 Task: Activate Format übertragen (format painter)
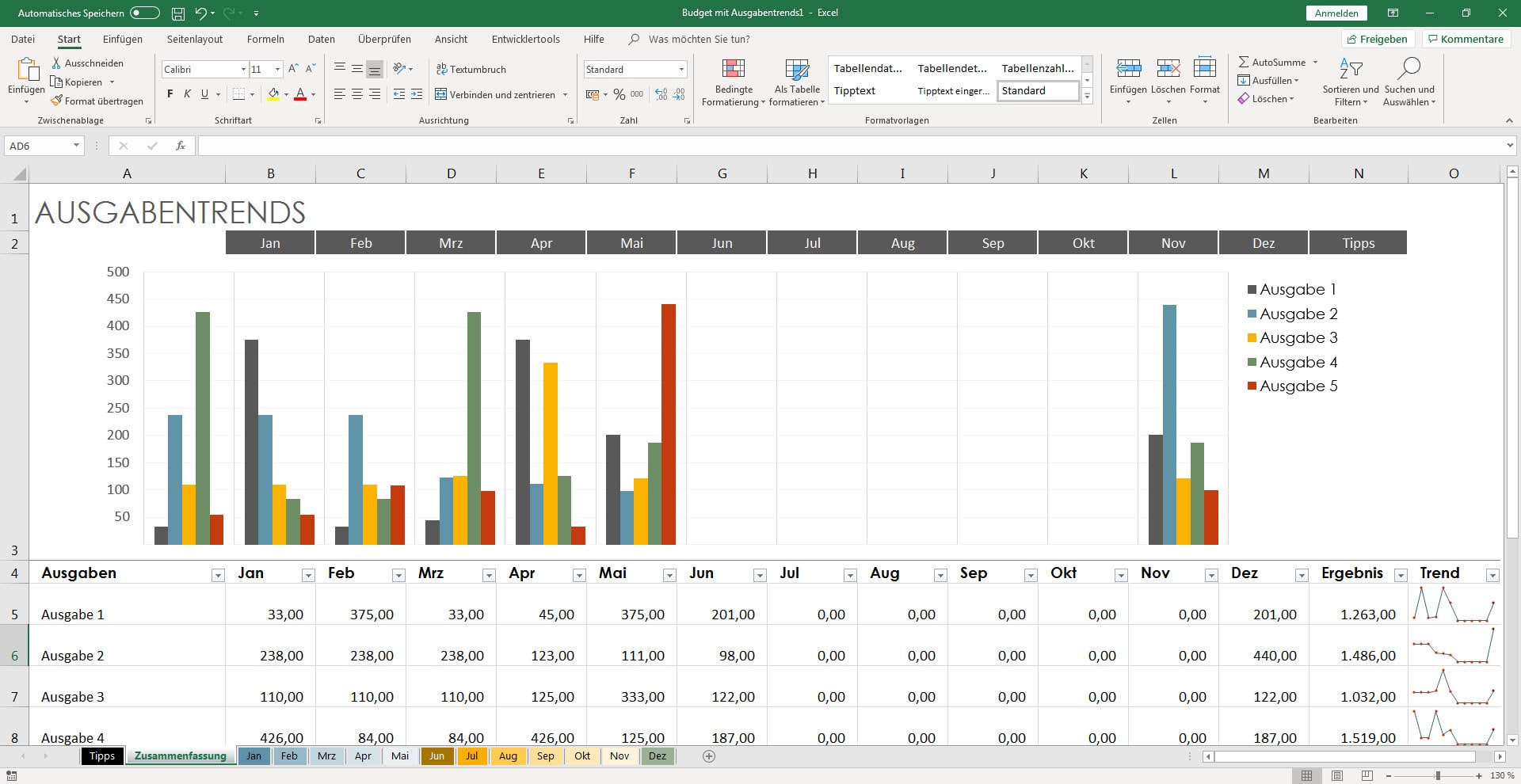click(97, 101)
